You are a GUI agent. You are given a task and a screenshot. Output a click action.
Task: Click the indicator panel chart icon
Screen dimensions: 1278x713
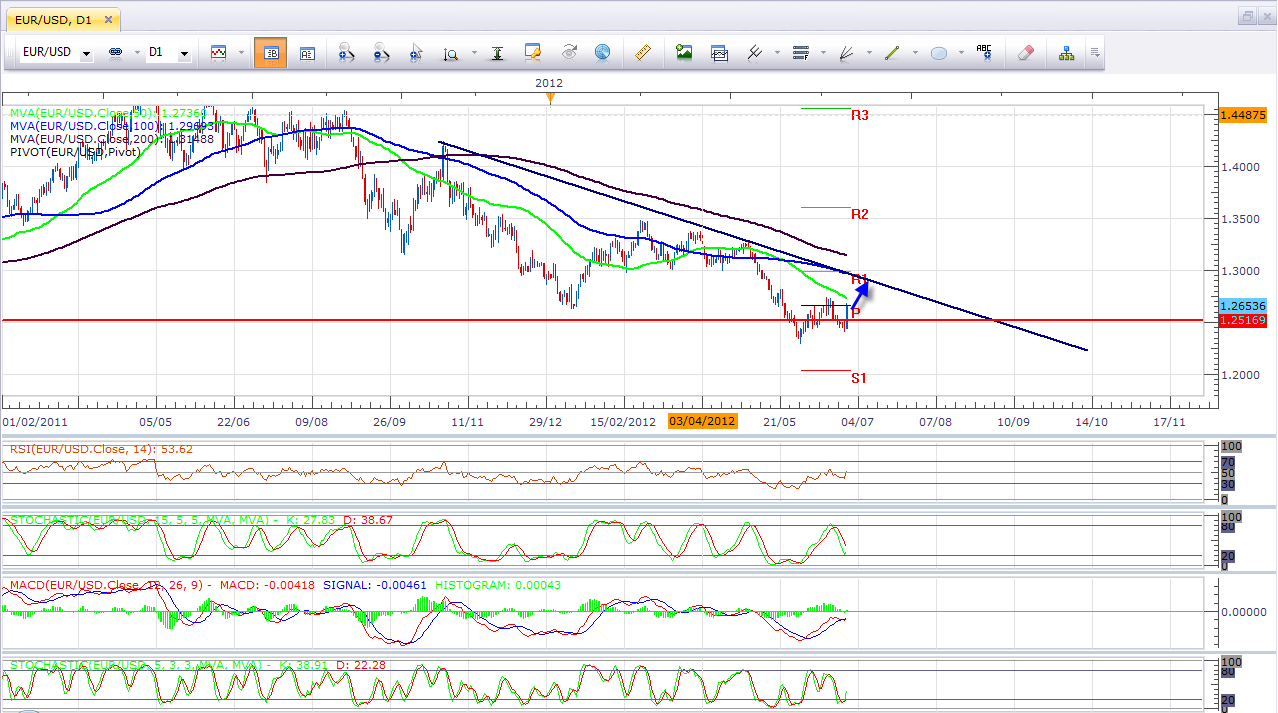[x=720, y=52]
